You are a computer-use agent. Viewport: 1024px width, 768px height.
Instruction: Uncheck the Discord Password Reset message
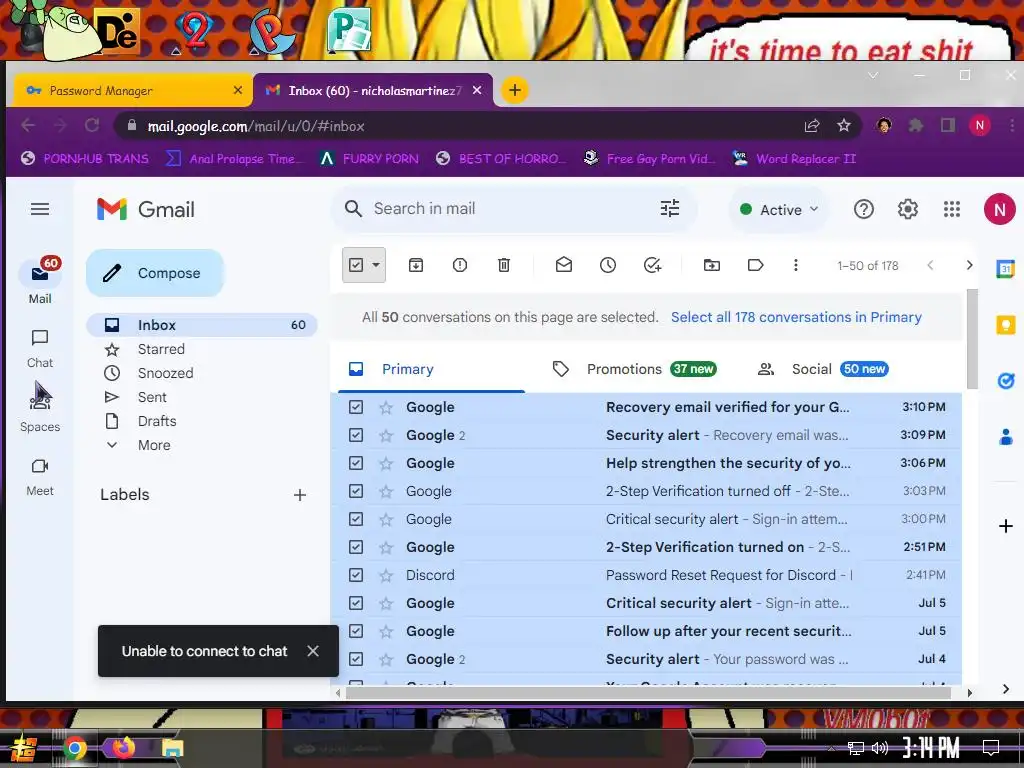[356, 575]
